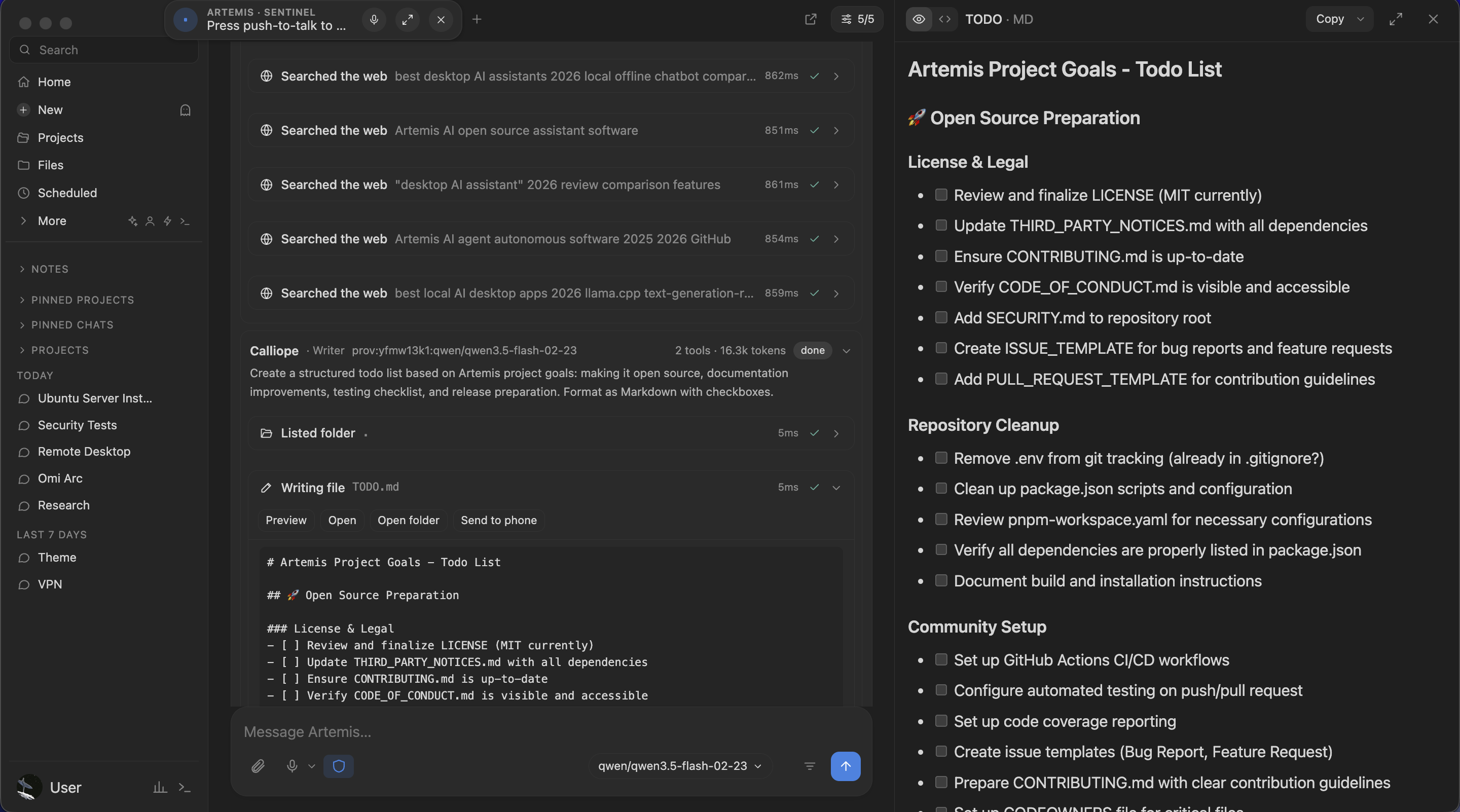Image resolution: width=1460 pixels, height=812 pixels.
Task: Check 'Document build and installation instructions' checkbox
Action: pyautogui.click(x=941, y=580)
